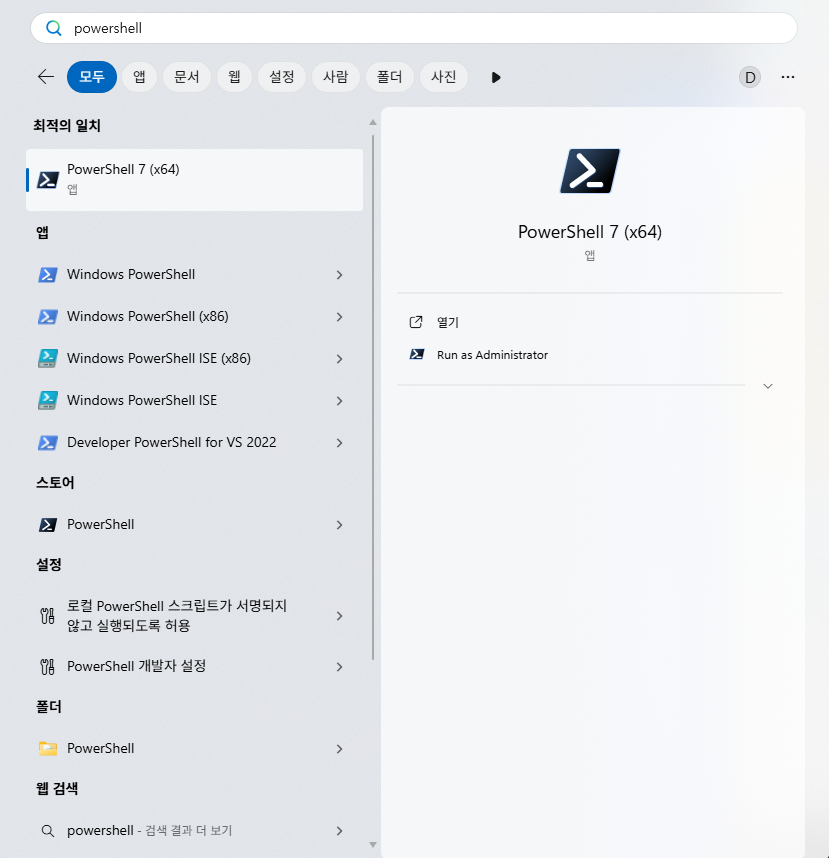The image size is (829, 858).
Task: Expand more actions for PowerShell 7
Action: pyautogui.click(x=767, y=385)
